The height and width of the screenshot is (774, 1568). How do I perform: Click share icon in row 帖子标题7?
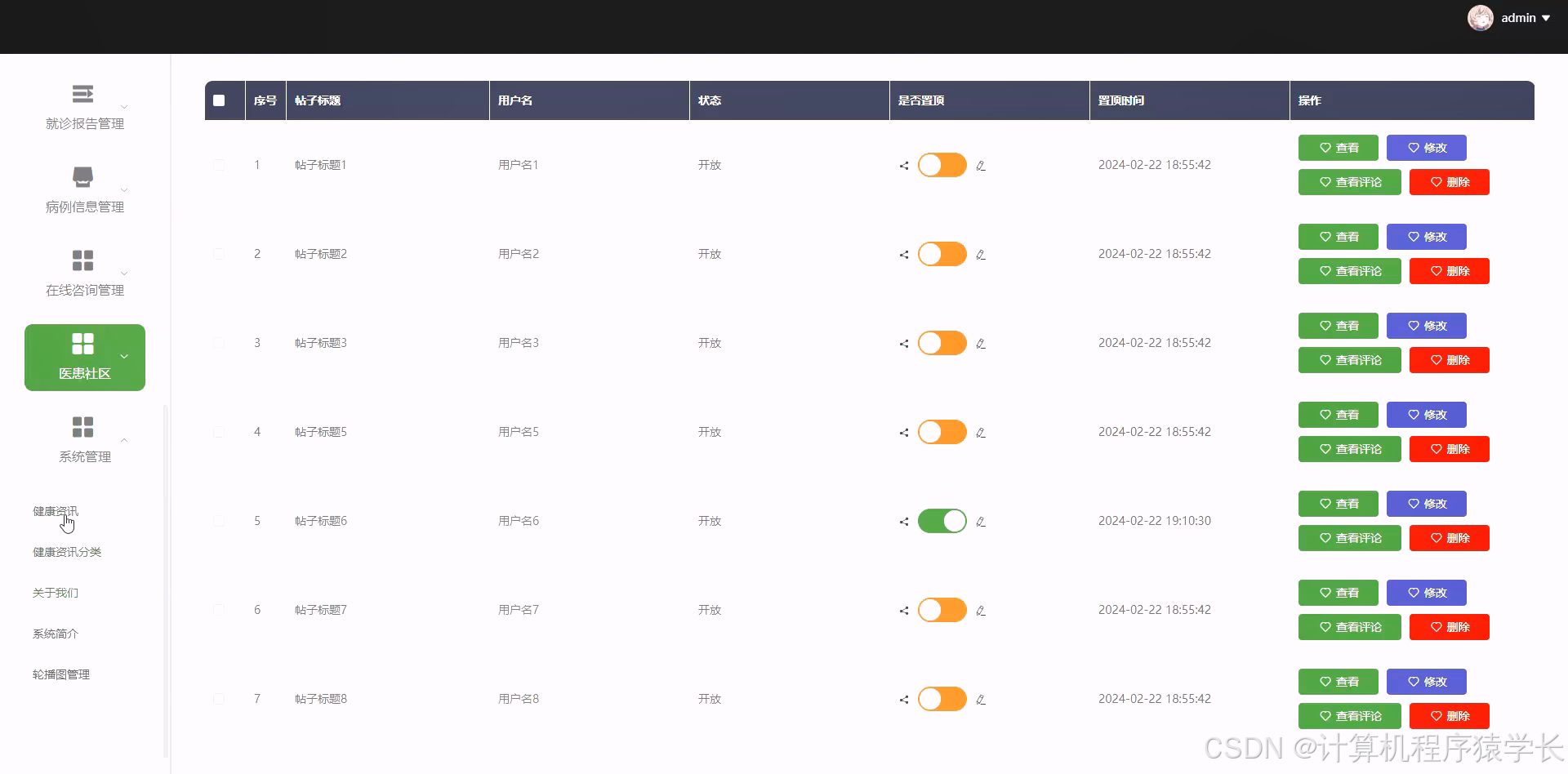point(904,611)
